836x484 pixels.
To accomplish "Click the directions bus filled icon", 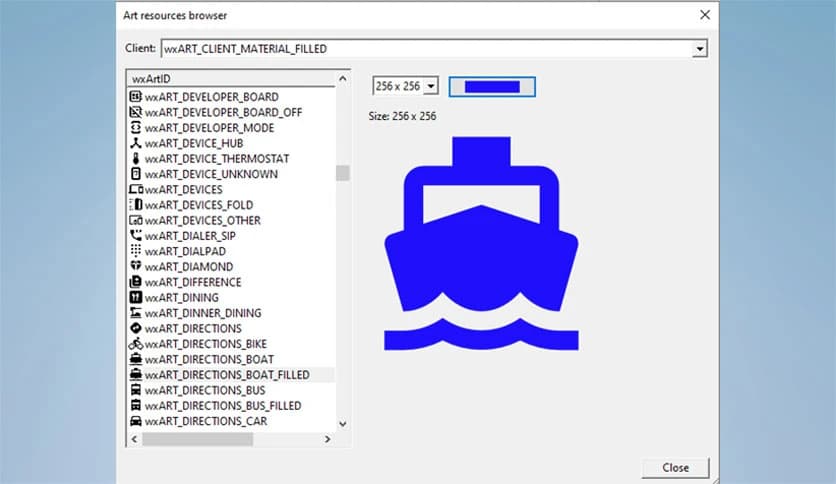I will tap(136, 406).
